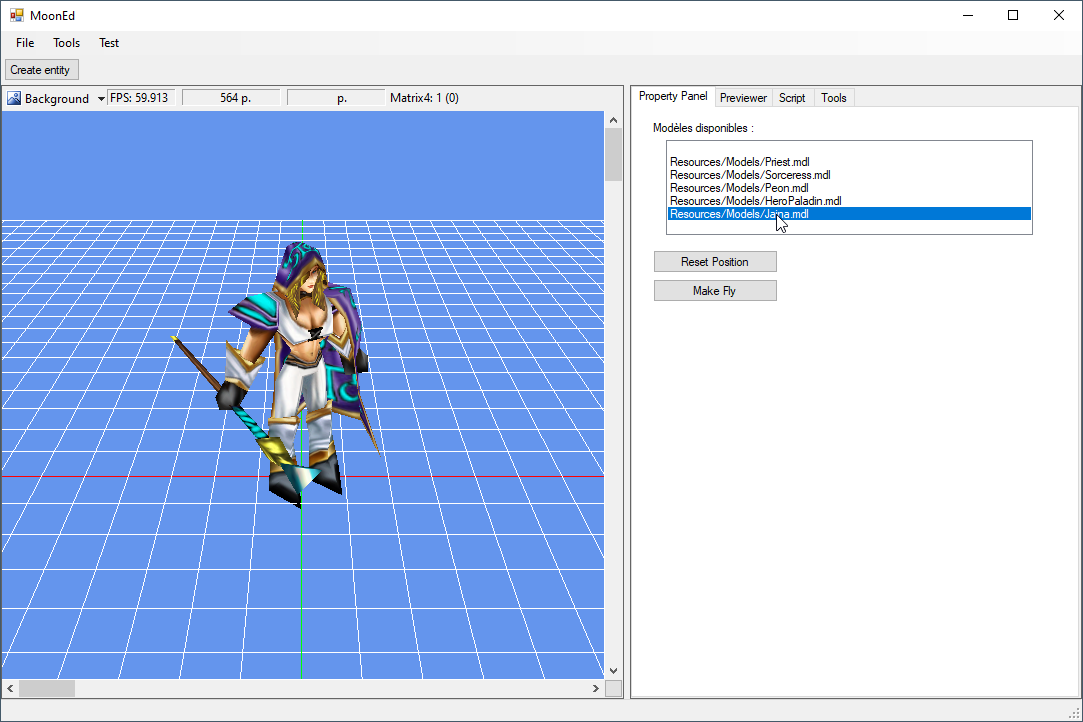This screenshot has height=722, width=1083.
Task: Select the Property Panel tab
Action: click(x=673, y=96)
